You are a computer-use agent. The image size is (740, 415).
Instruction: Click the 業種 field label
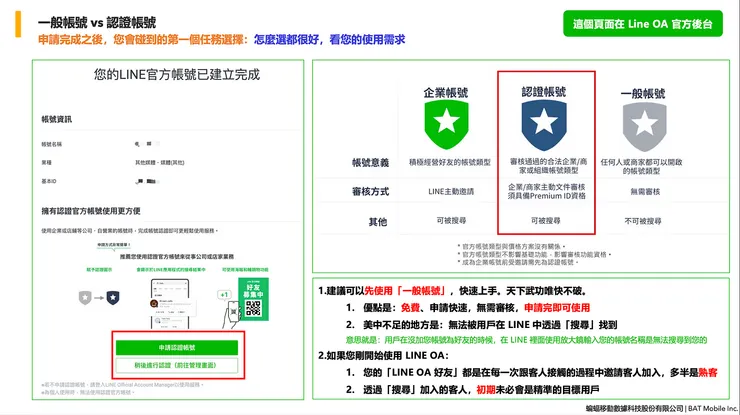(46, 162)
